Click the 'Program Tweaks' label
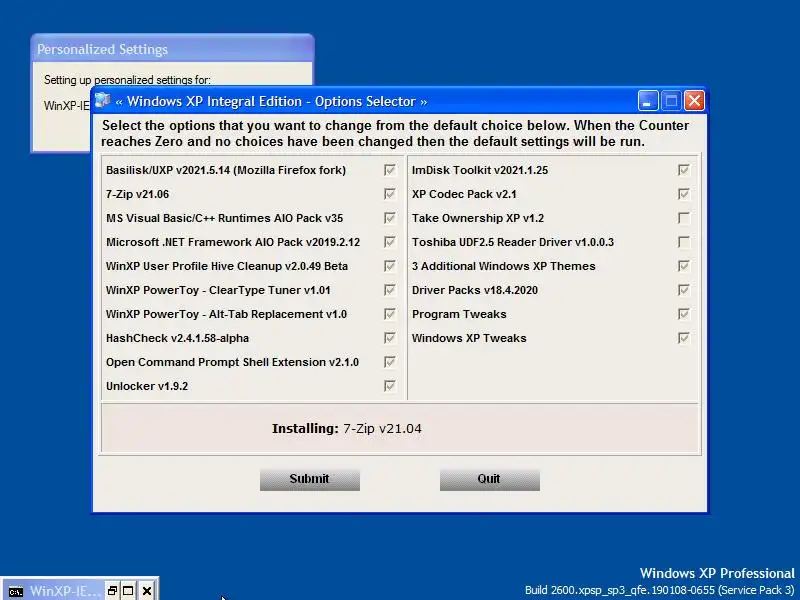This screenshot has width=800, height=600. pos(459,314)
